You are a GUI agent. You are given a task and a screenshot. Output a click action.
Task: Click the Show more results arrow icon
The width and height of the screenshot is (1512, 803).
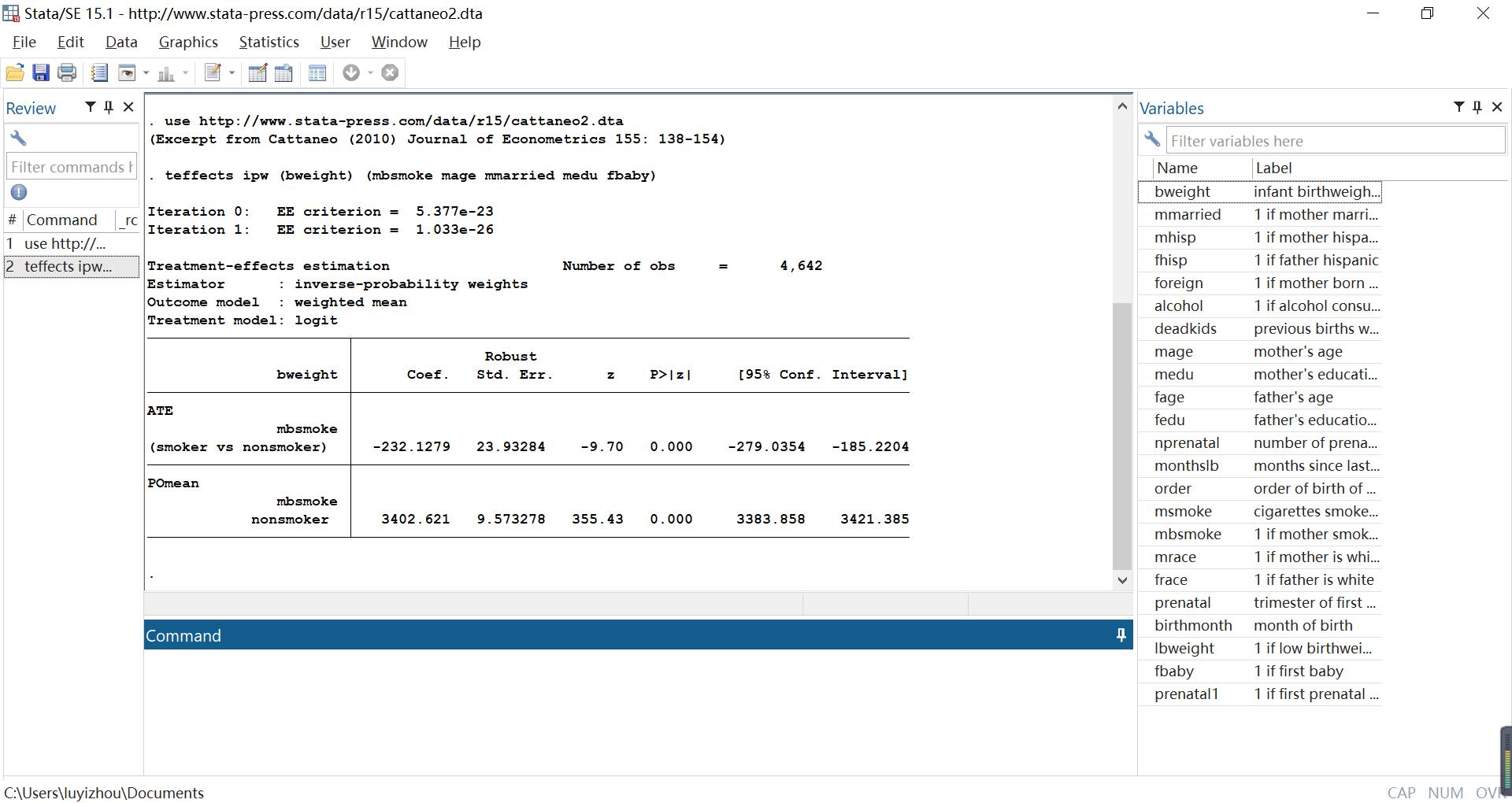351,73
